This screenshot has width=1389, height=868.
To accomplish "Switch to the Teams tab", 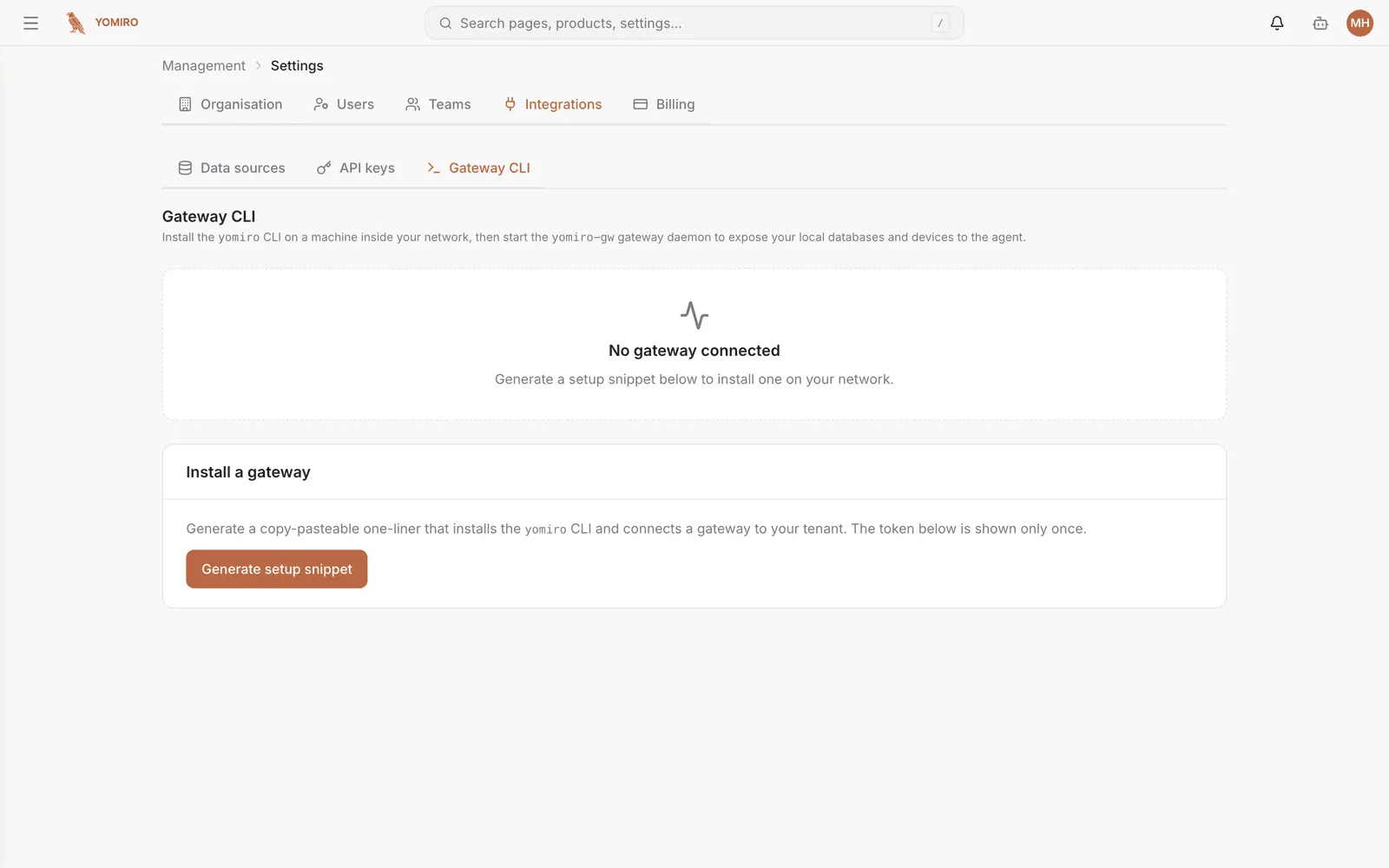I will click(438, 104).
